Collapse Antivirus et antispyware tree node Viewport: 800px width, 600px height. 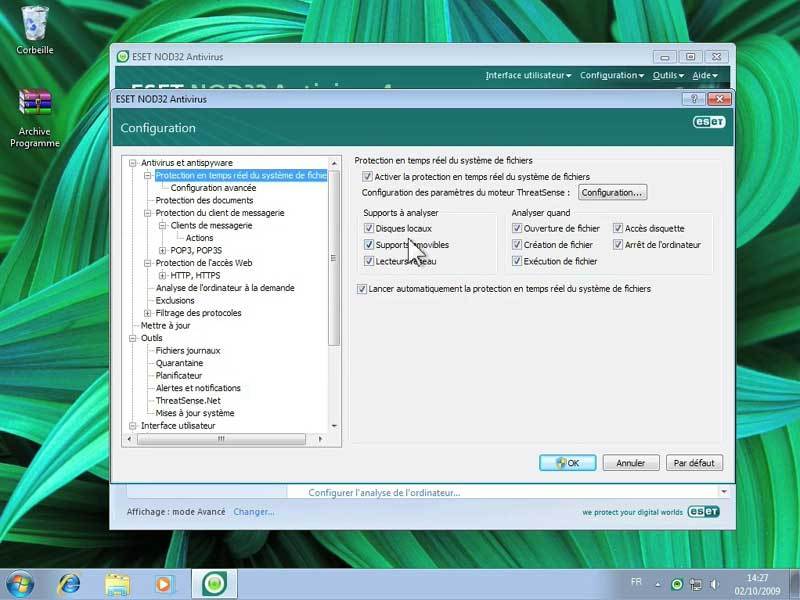point(133,163)
